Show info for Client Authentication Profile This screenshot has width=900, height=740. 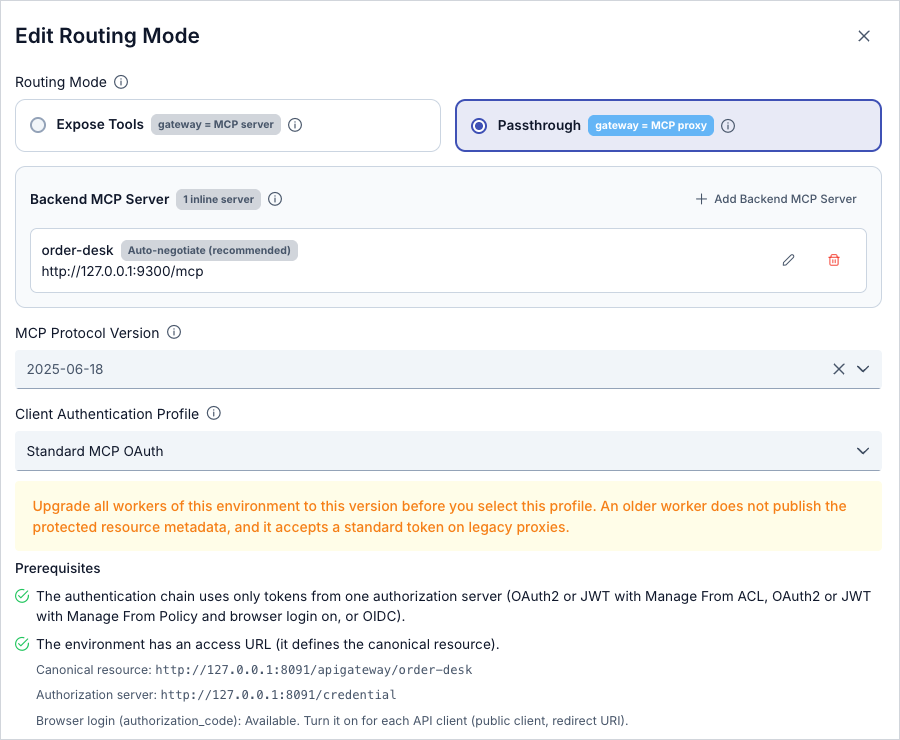[x=214, y=413]
